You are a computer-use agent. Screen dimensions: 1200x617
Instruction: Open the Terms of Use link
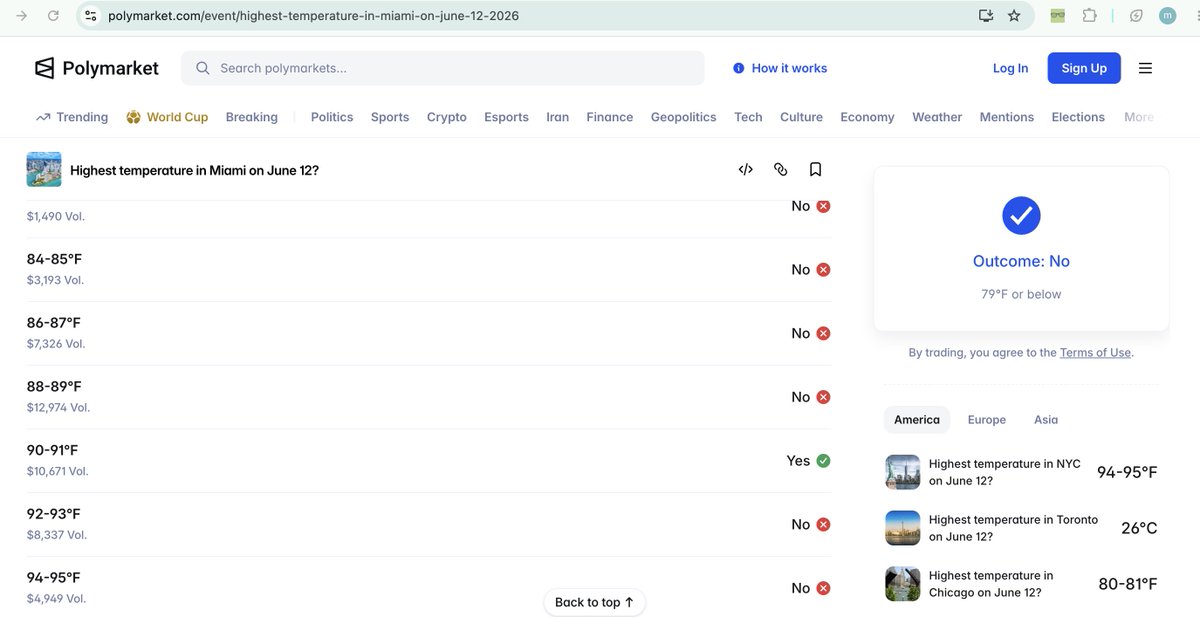click(1095, 352)
